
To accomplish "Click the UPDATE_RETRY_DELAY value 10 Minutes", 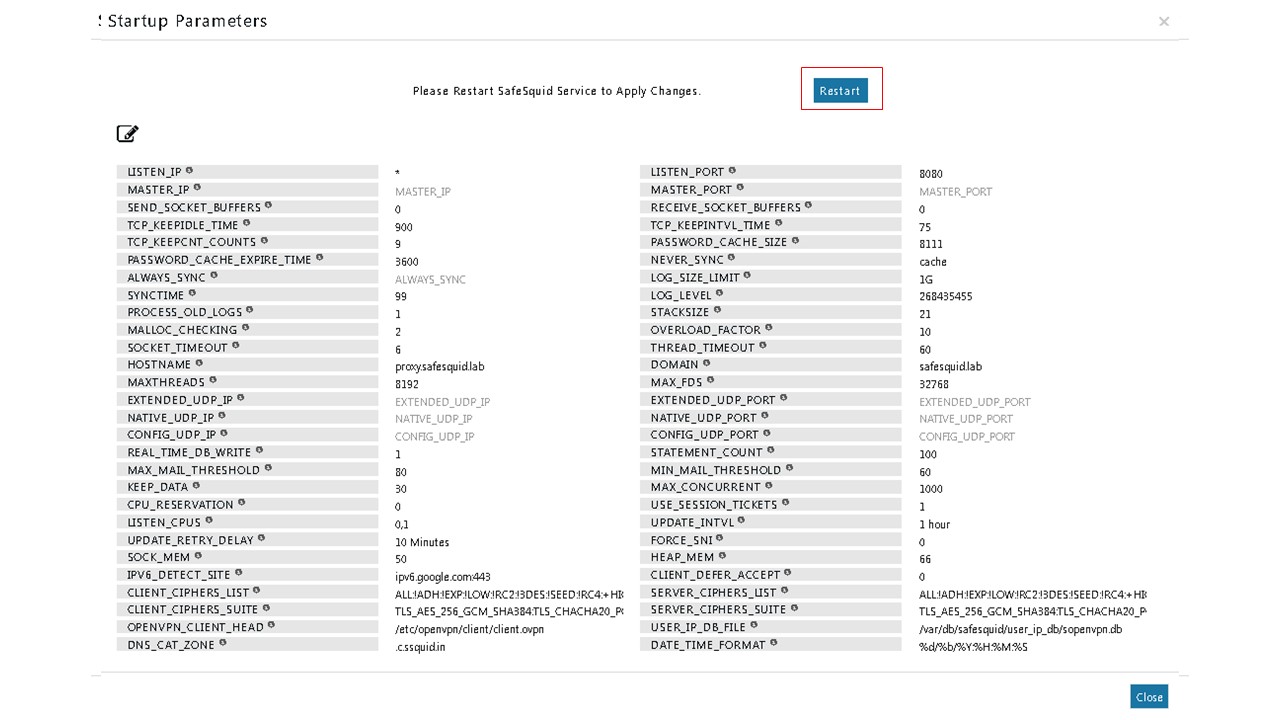I will pyautogui.click(x=422, y=542).
